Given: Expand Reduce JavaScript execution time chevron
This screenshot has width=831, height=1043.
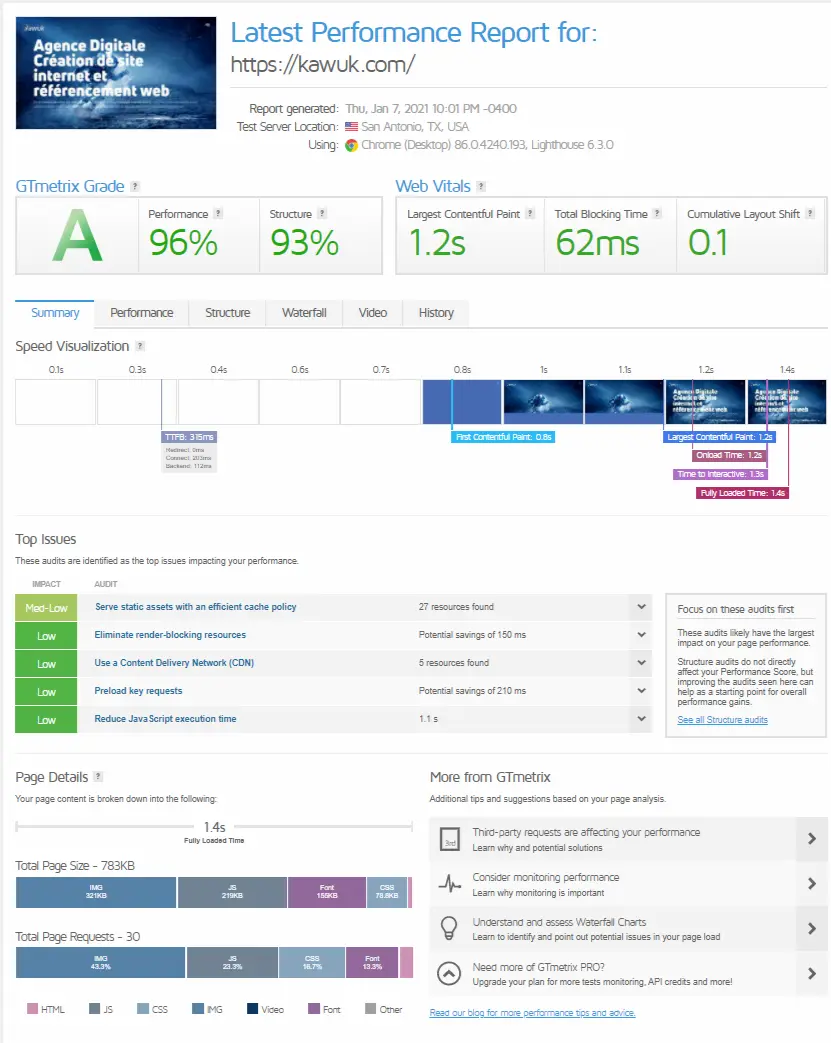Looking at the screenshot, I should click(641, 718).
